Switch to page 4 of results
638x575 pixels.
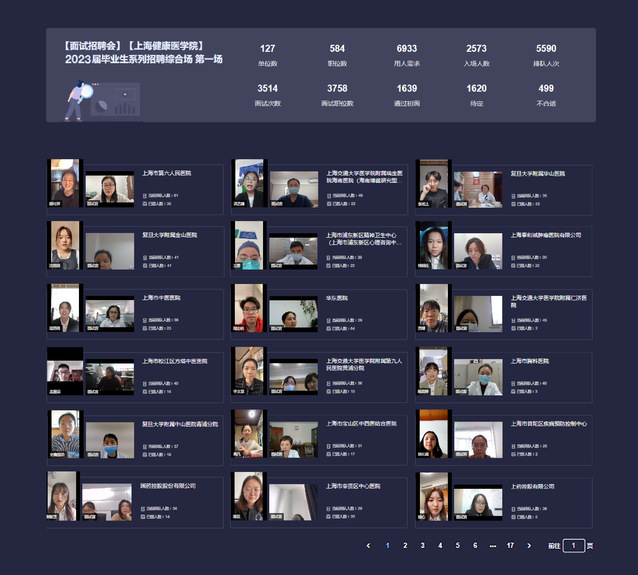pyautogui.click(x=440, y=546)
